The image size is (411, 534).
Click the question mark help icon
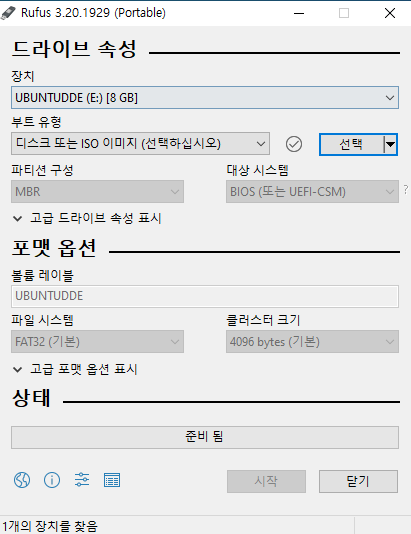pos(406,189)
